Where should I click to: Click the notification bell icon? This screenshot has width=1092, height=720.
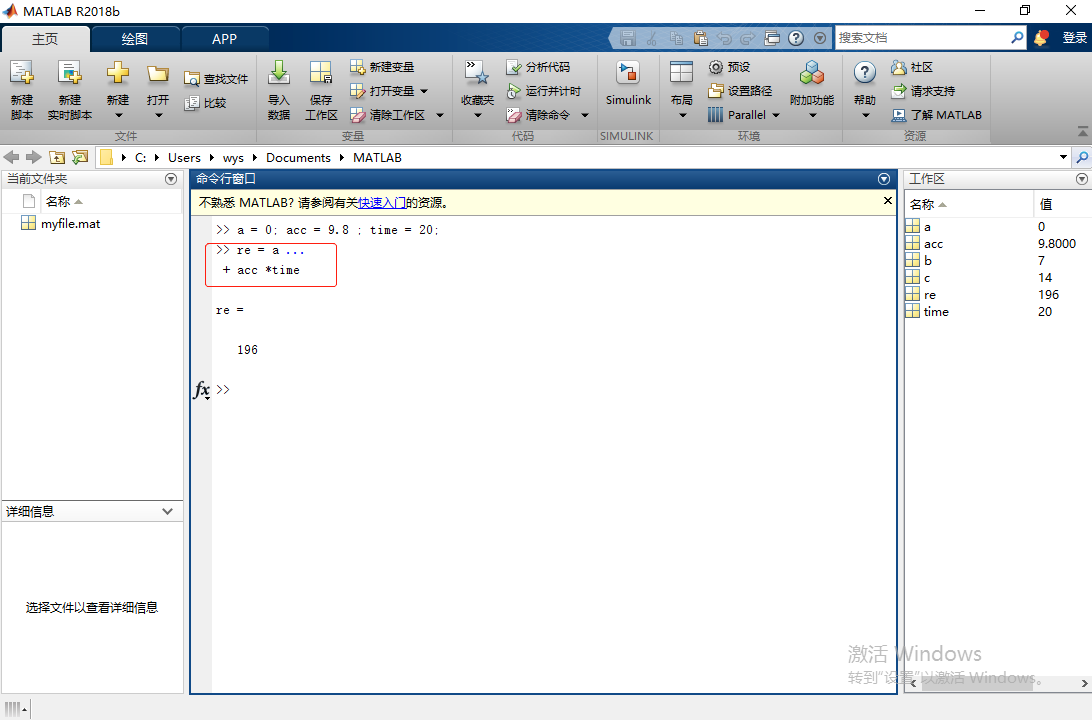pyautogui.click(x=1041, y=38)
